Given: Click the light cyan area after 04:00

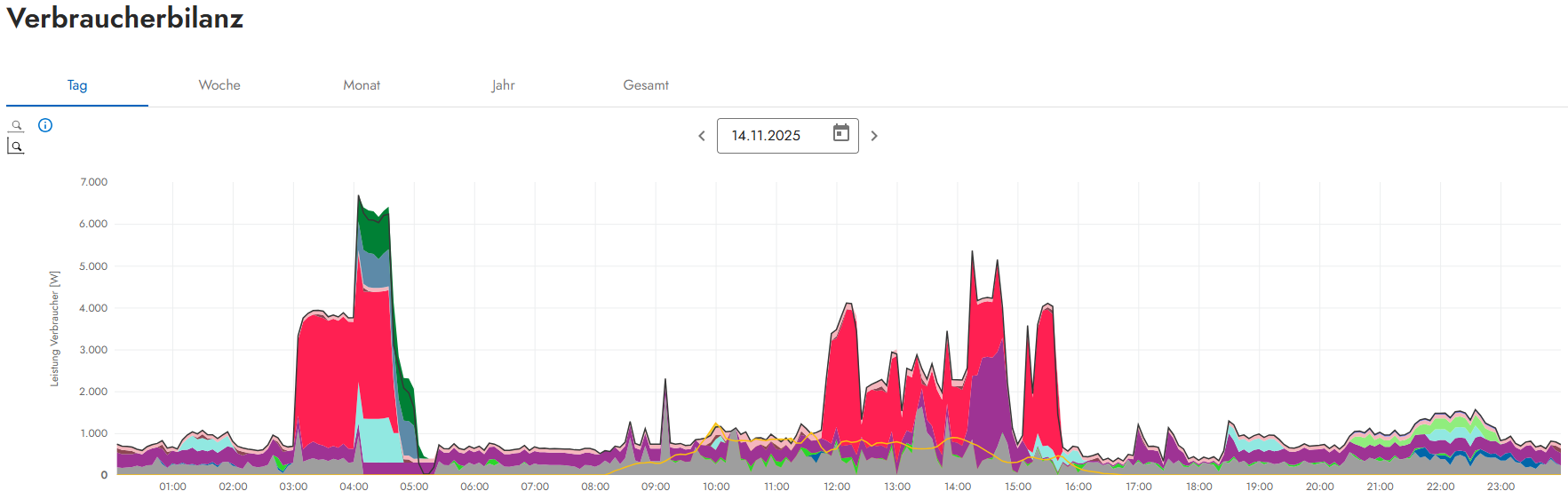Looking at the screenshot, I should (x=378, y=440).
